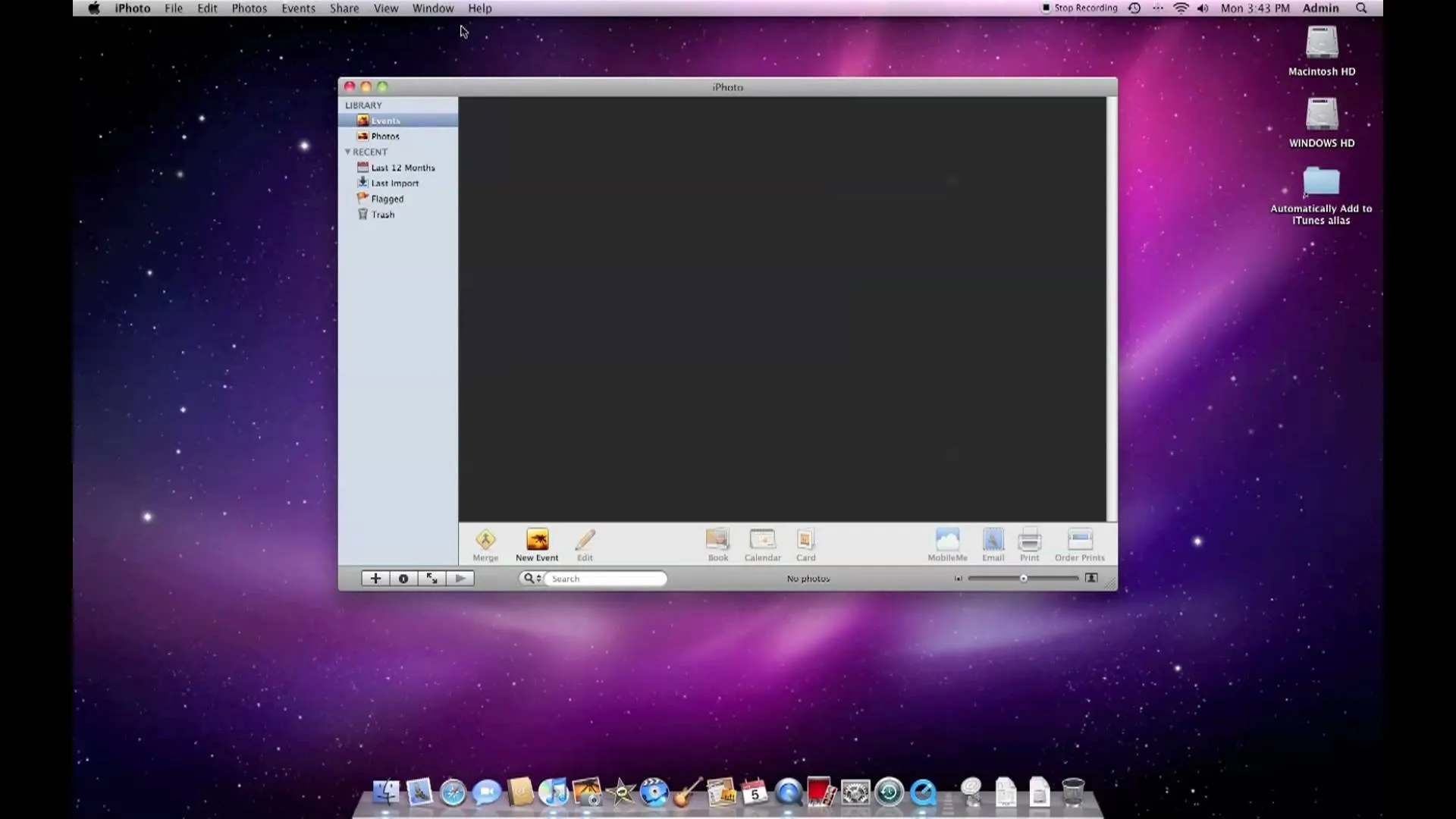1456x819 pixels.
Task: Click the Print toolbar icon
Action: coord(1029,540)
